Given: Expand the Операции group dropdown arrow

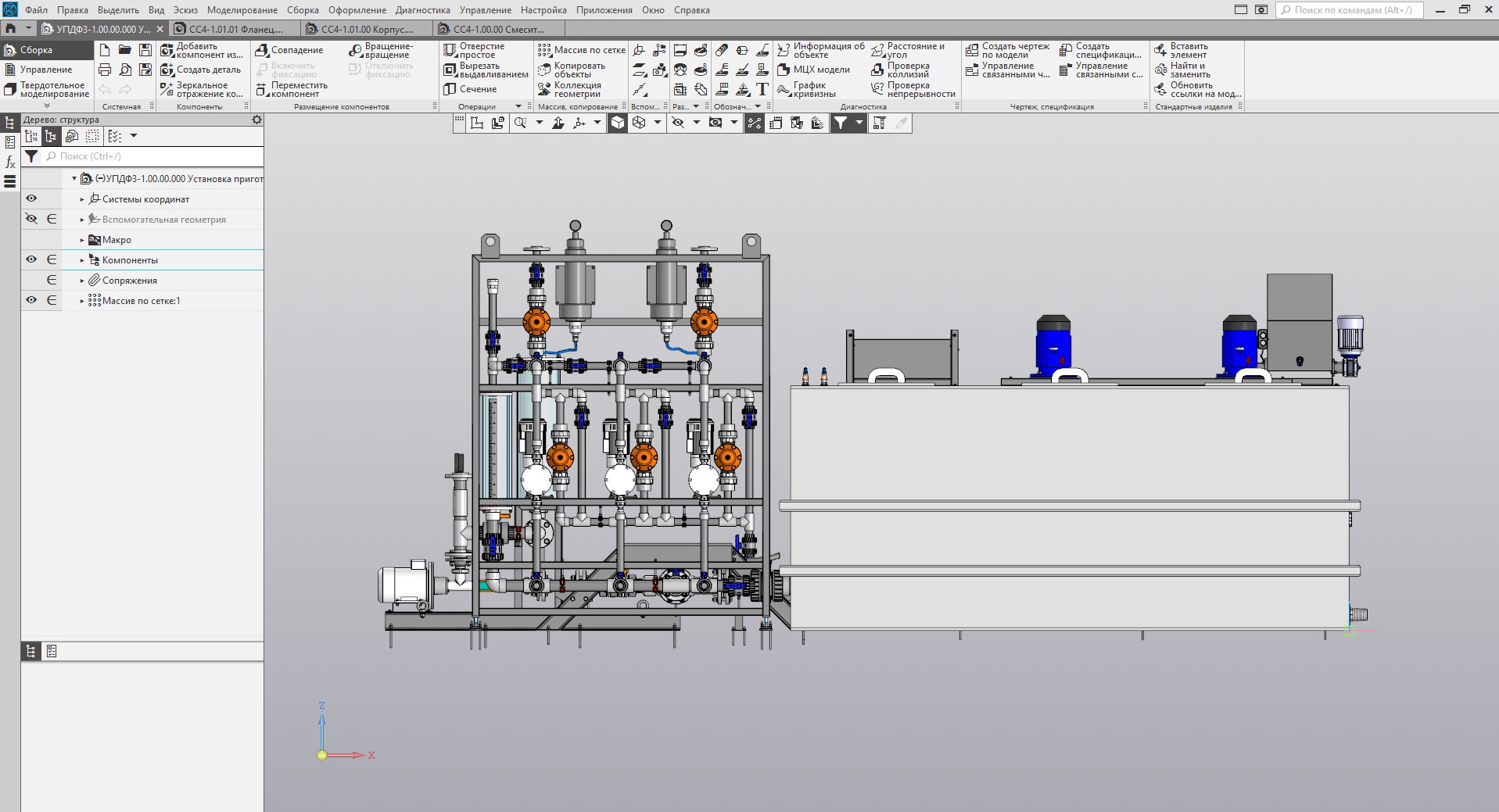Looking at the screenshot, I should tap(518, 106).
